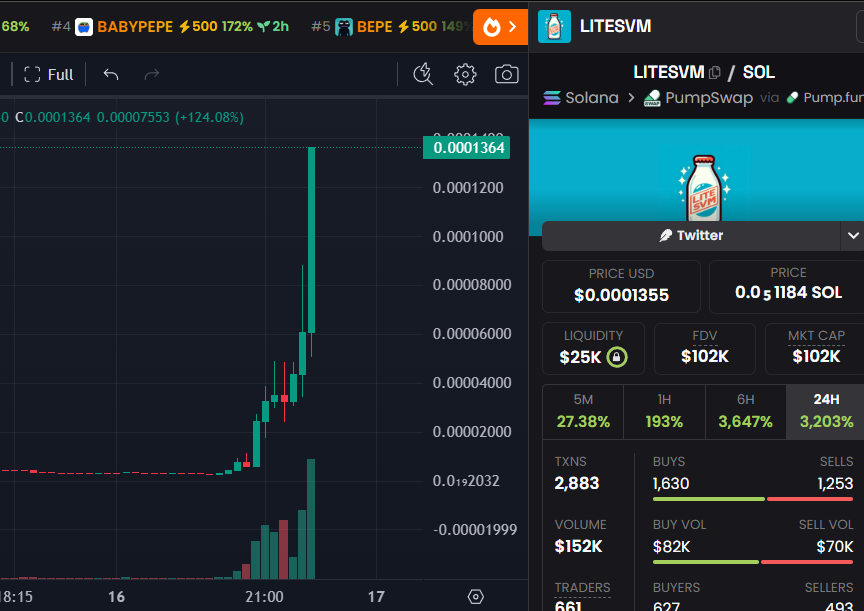Expand the socials dropdown chevron

853,236
